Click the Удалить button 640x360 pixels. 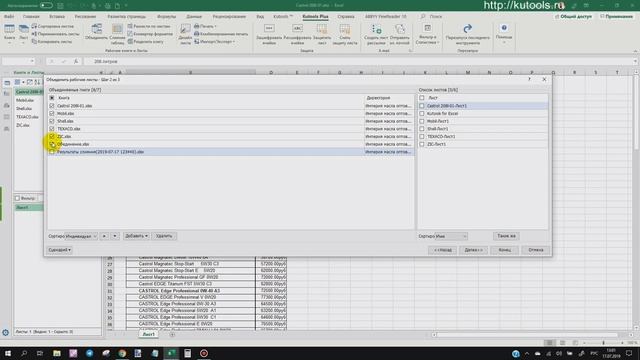(164, 236)
